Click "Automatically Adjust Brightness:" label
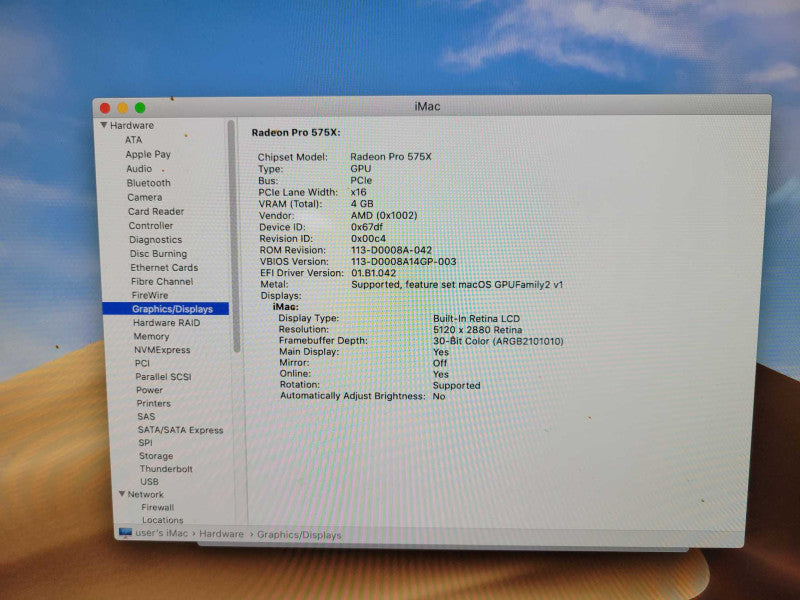 353,395
